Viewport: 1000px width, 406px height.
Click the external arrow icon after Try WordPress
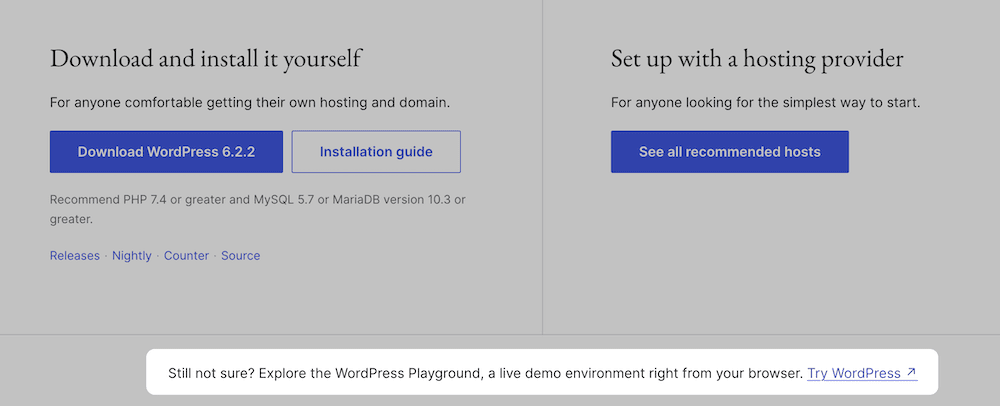point(911,372)
